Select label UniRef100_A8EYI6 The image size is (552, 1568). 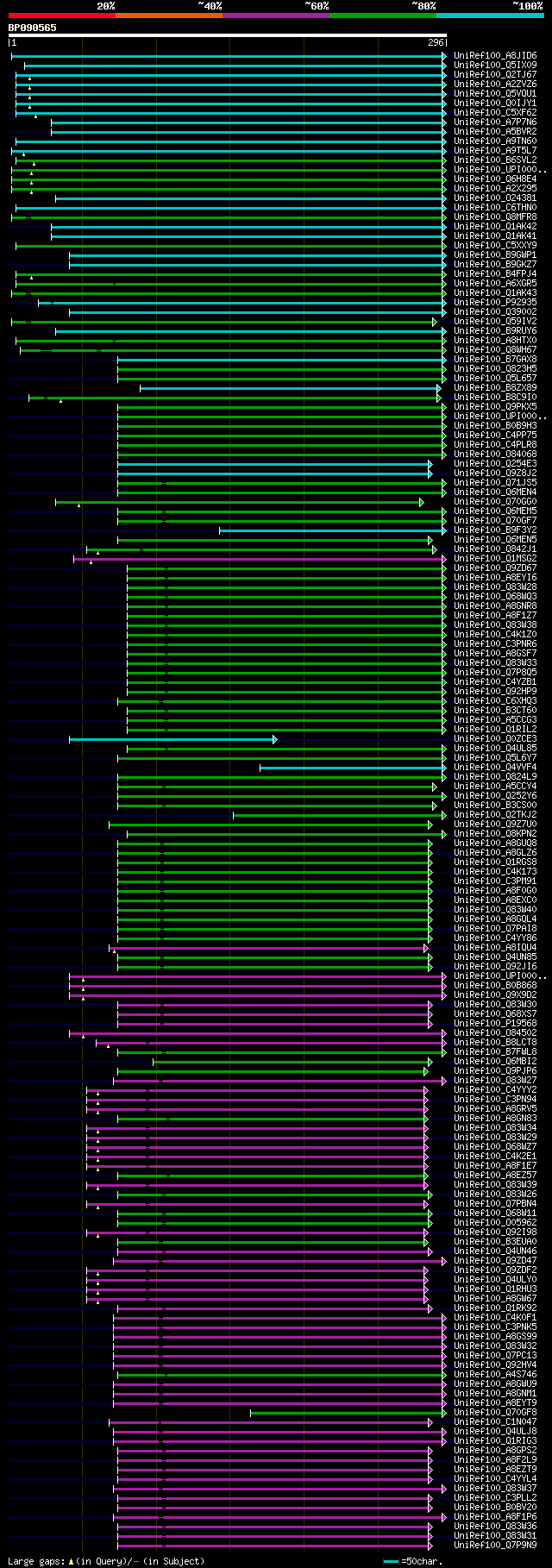pyautogui.click(x=495, y=578)
